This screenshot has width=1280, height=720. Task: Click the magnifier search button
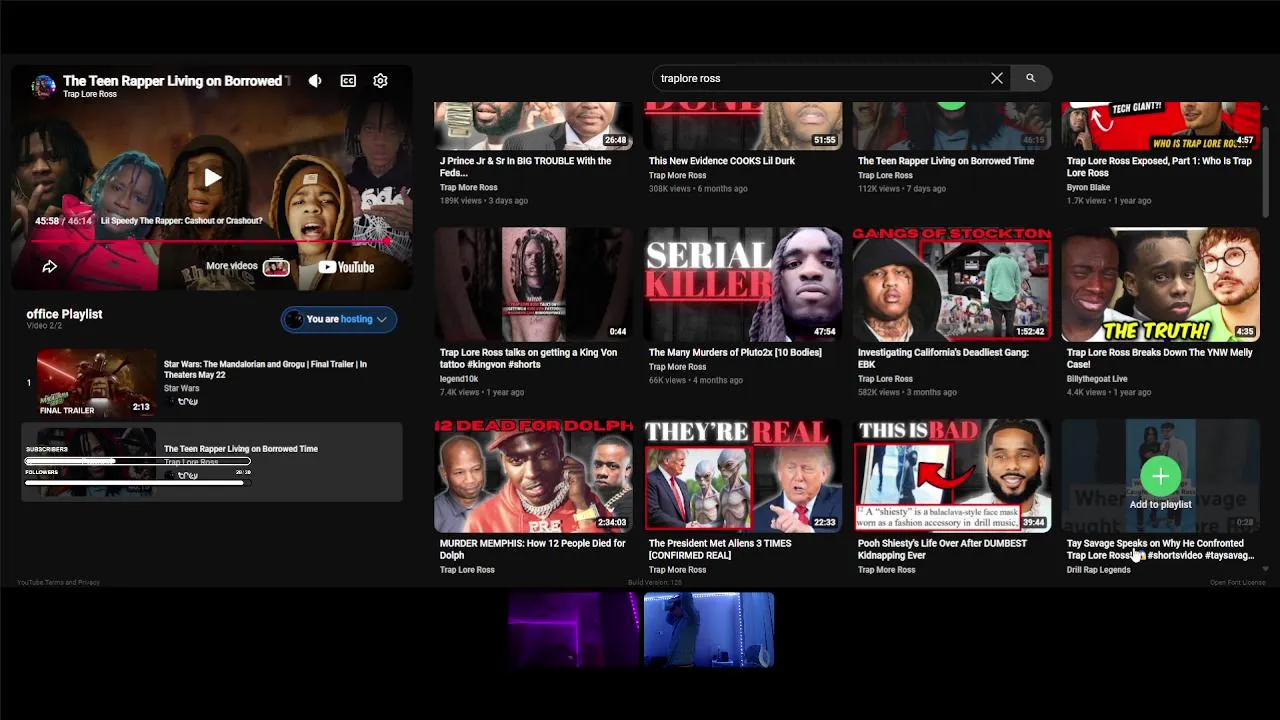click(1030, 78)
